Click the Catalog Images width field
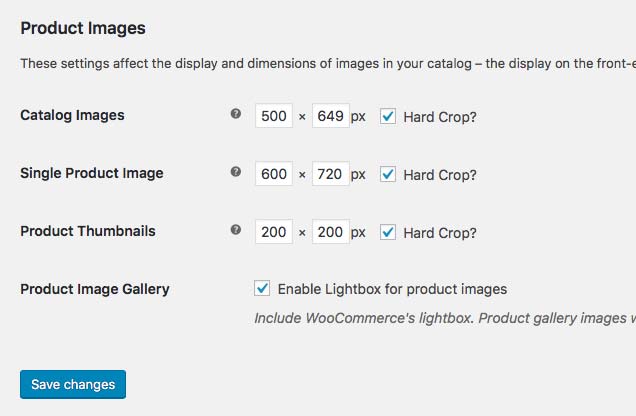 (x=273, y=116)
